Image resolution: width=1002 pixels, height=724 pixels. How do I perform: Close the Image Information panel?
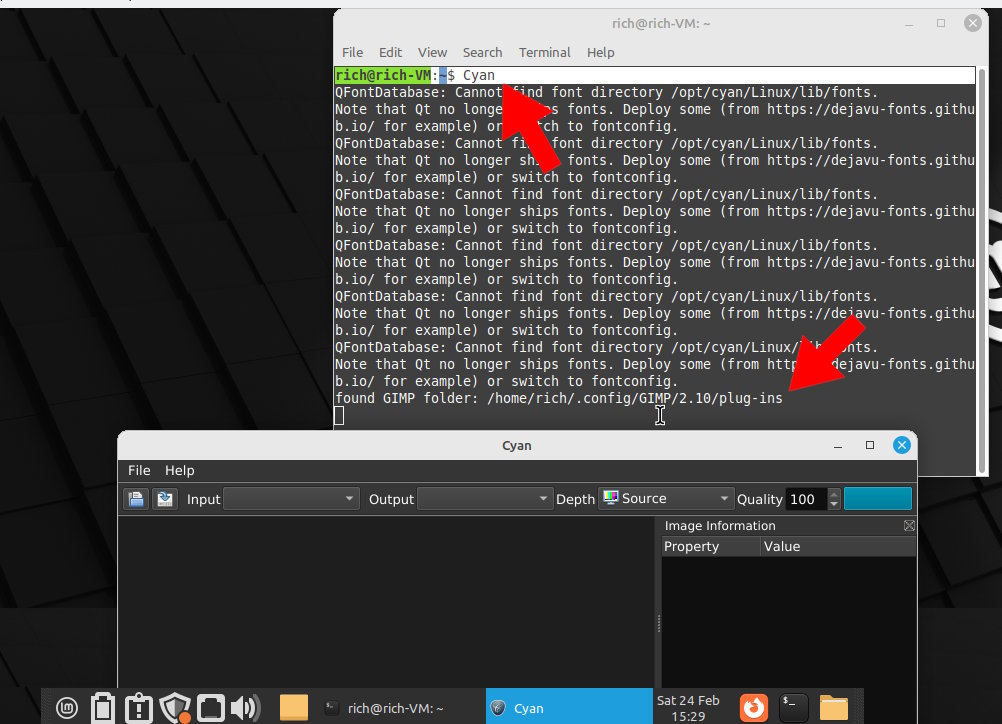click(909, 525)
